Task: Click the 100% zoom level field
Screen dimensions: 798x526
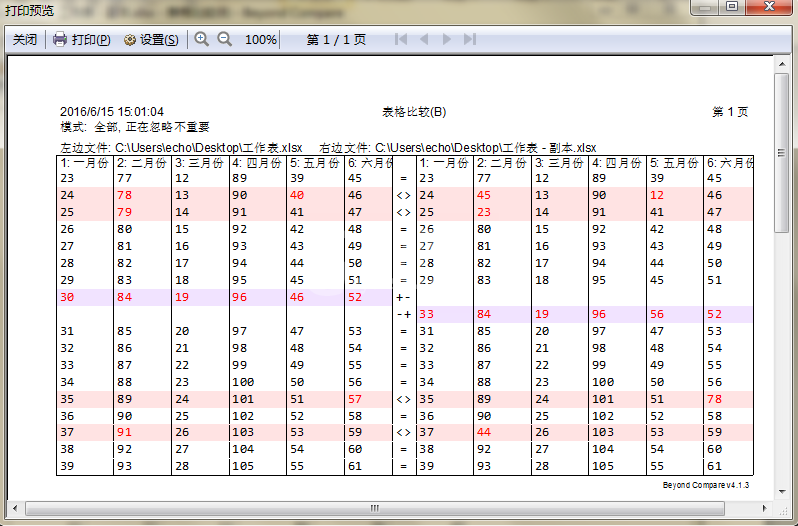Action: (x=261, y=40)
